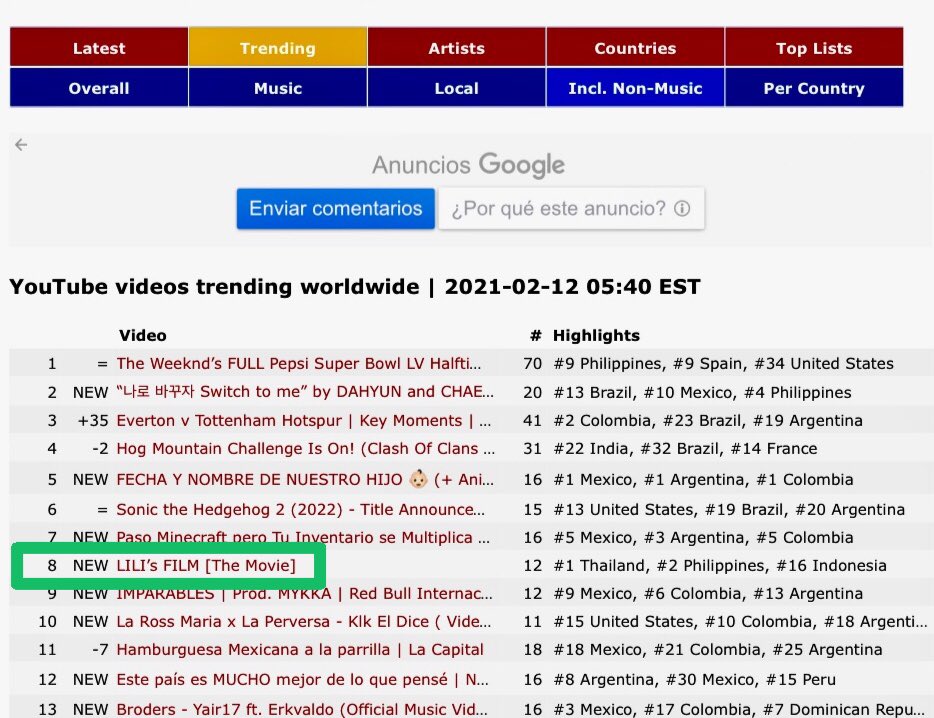Click highlights '#18 Mexico, #21 Colombia, #25 Argentina'

pyautogui.click(x=718, y=649)
